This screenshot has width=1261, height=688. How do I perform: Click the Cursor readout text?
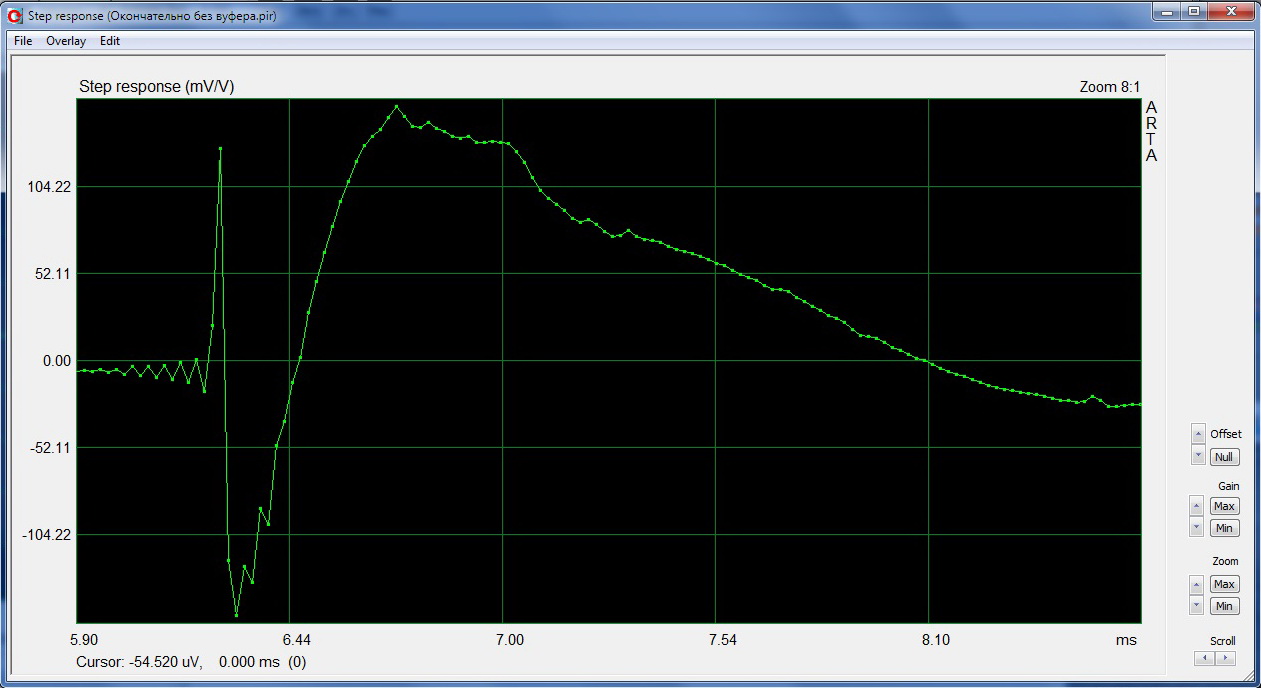click(191, 662)
